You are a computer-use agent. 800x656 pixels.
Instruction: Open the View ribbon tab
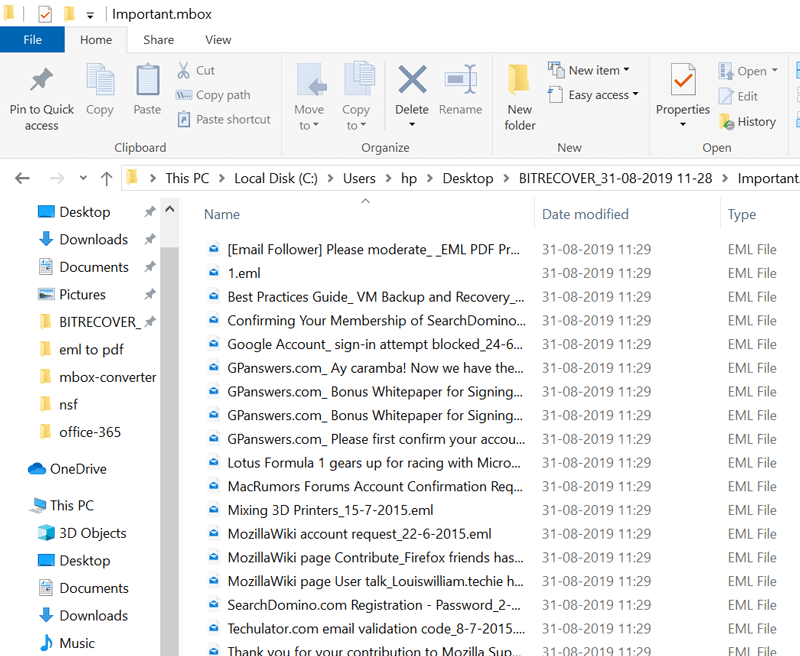click(218, 40)
